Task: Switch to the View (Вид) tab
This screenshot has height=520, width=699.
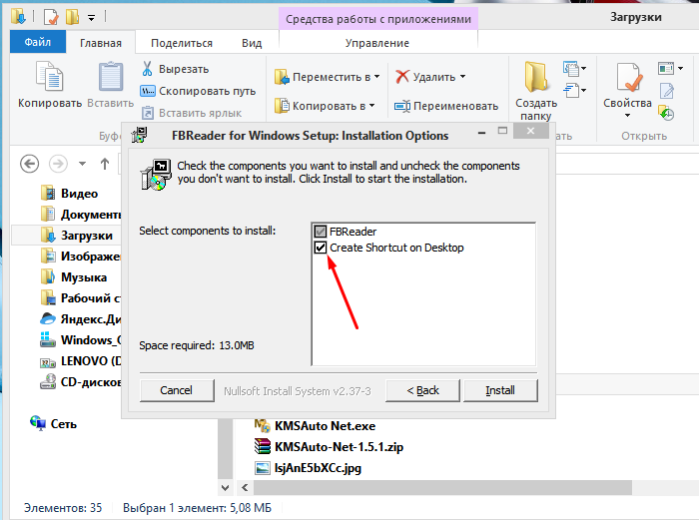Action: (251, 43)
